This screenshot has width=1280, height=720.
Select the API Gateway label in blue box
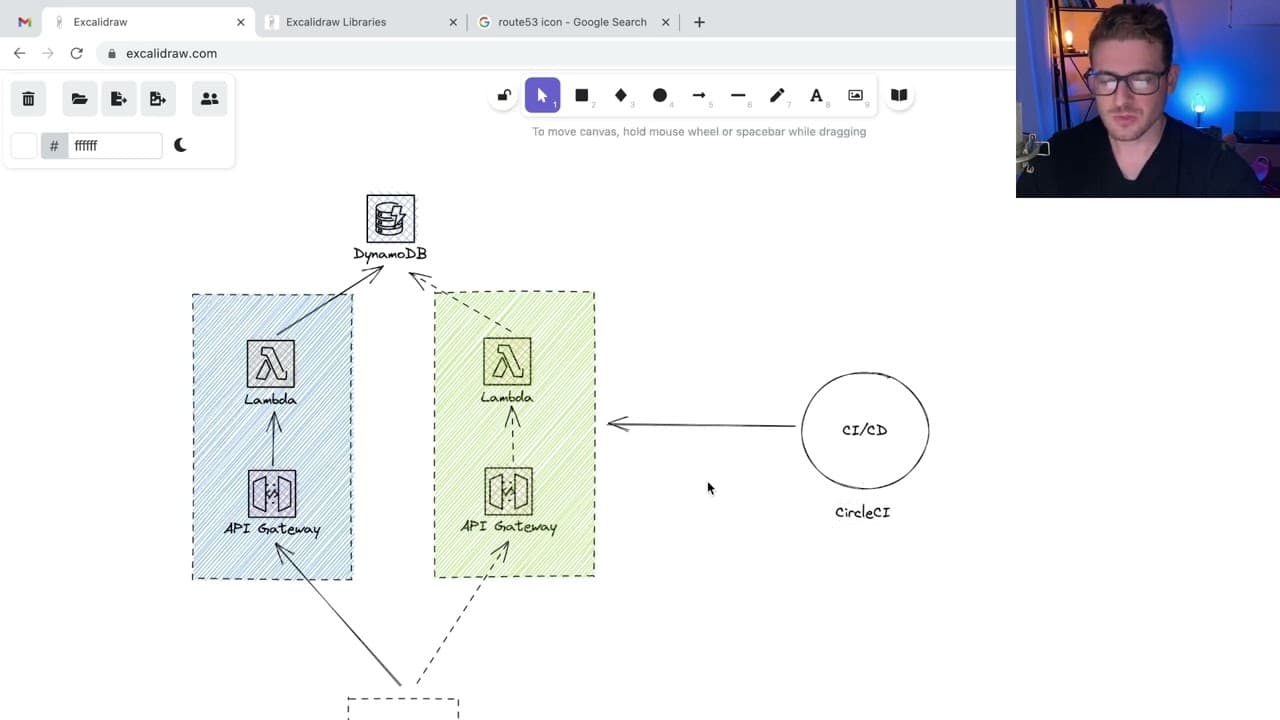pos(272,529)
